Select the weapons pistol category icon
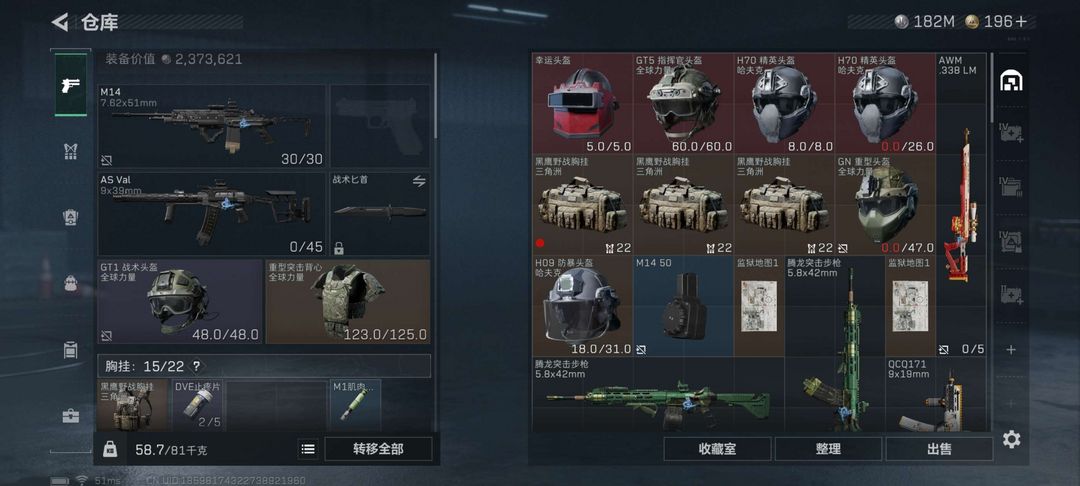 pos(71,85)
